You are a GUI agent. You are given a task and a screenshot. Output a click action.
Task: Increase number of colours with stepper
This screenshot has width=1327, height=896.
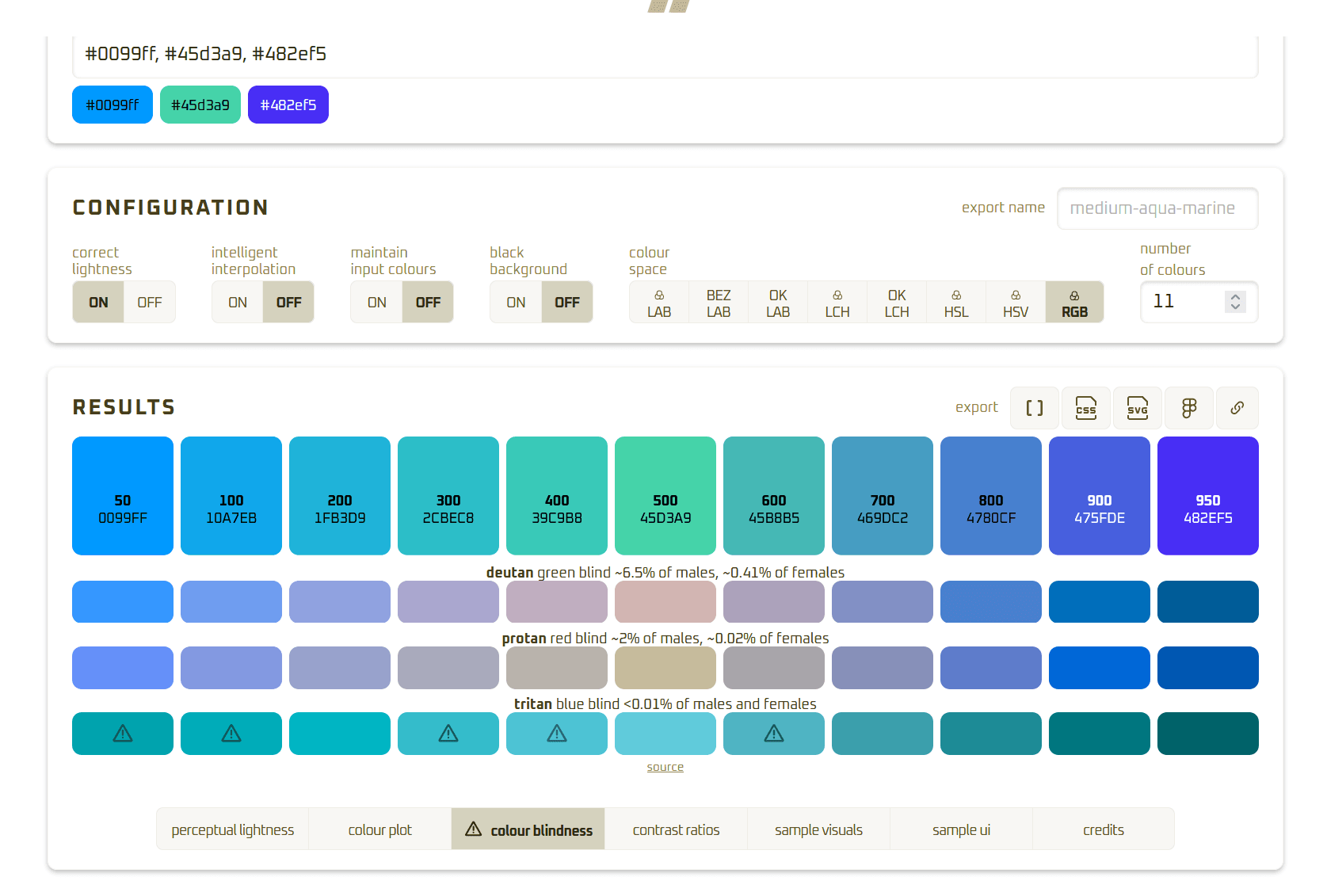pos(1234,295)
